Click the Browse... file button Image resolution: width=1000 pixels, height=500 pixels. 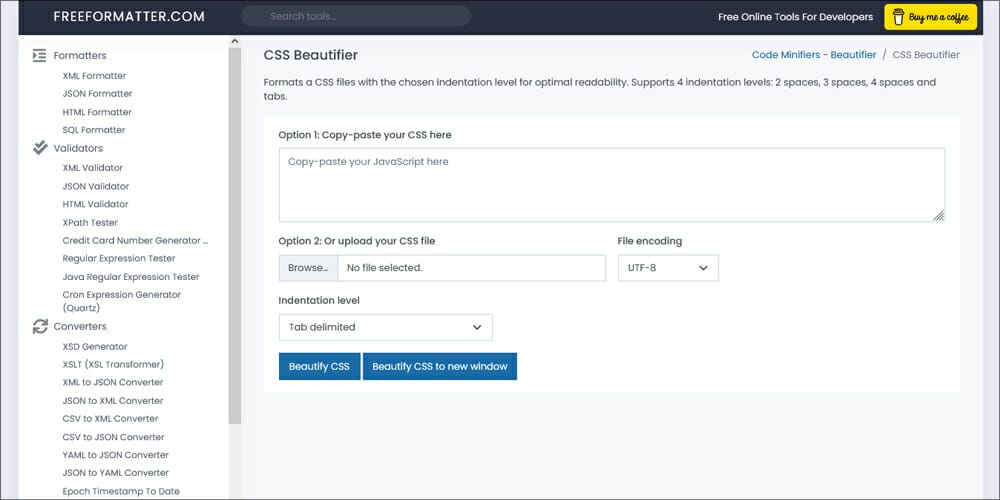coord(308,268)
